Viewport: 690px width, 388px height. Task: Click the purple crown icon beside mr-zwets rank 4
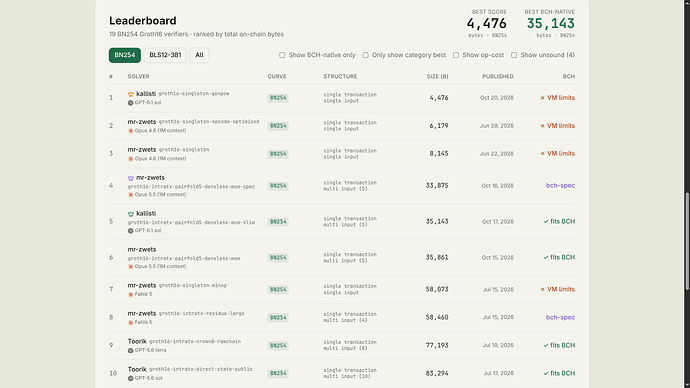(131, 178)
